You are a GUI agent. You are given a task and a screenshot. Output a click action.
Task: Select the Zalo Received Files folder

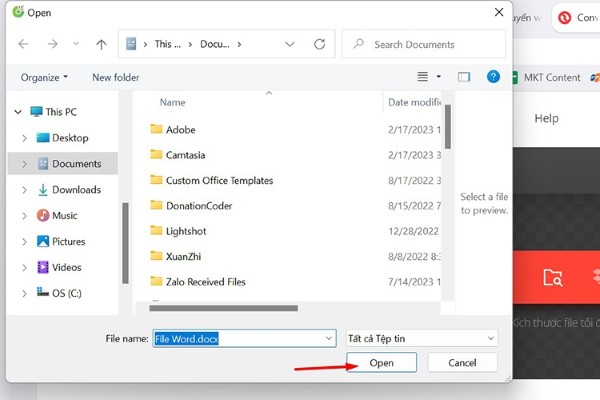[205, 282]
